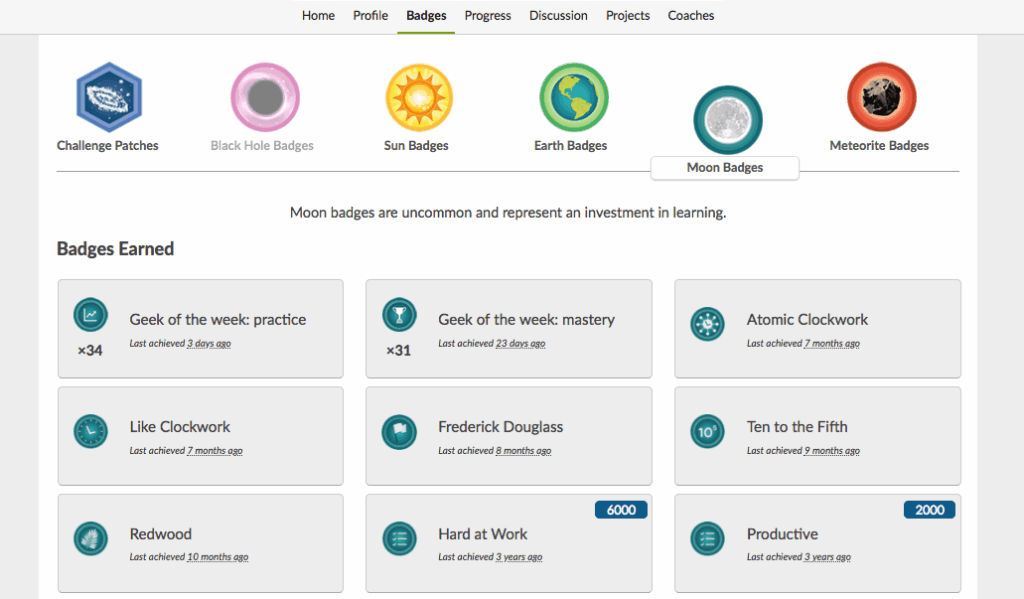Click the Moon Badges label button
This screenshot has height=599, width=1024.
[x=725, y=168]
